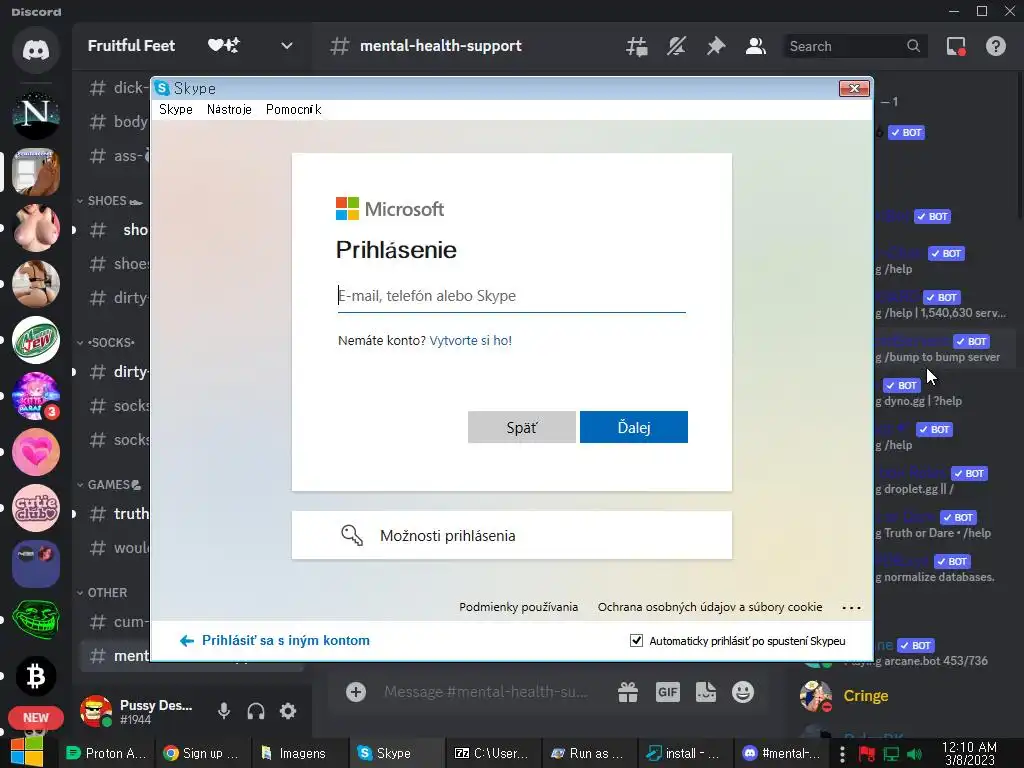
Task: Toggle automatic sign-in on Skype startup checkbox
Action: (x=636, y=641)
